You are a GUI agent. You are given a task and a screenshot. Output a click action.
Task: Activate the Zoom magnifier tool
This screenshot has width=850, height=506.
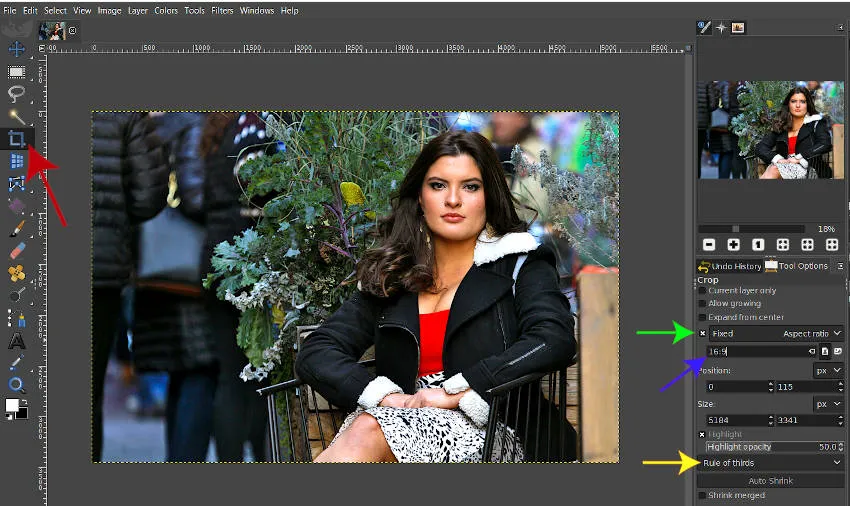tap(17, 384)
